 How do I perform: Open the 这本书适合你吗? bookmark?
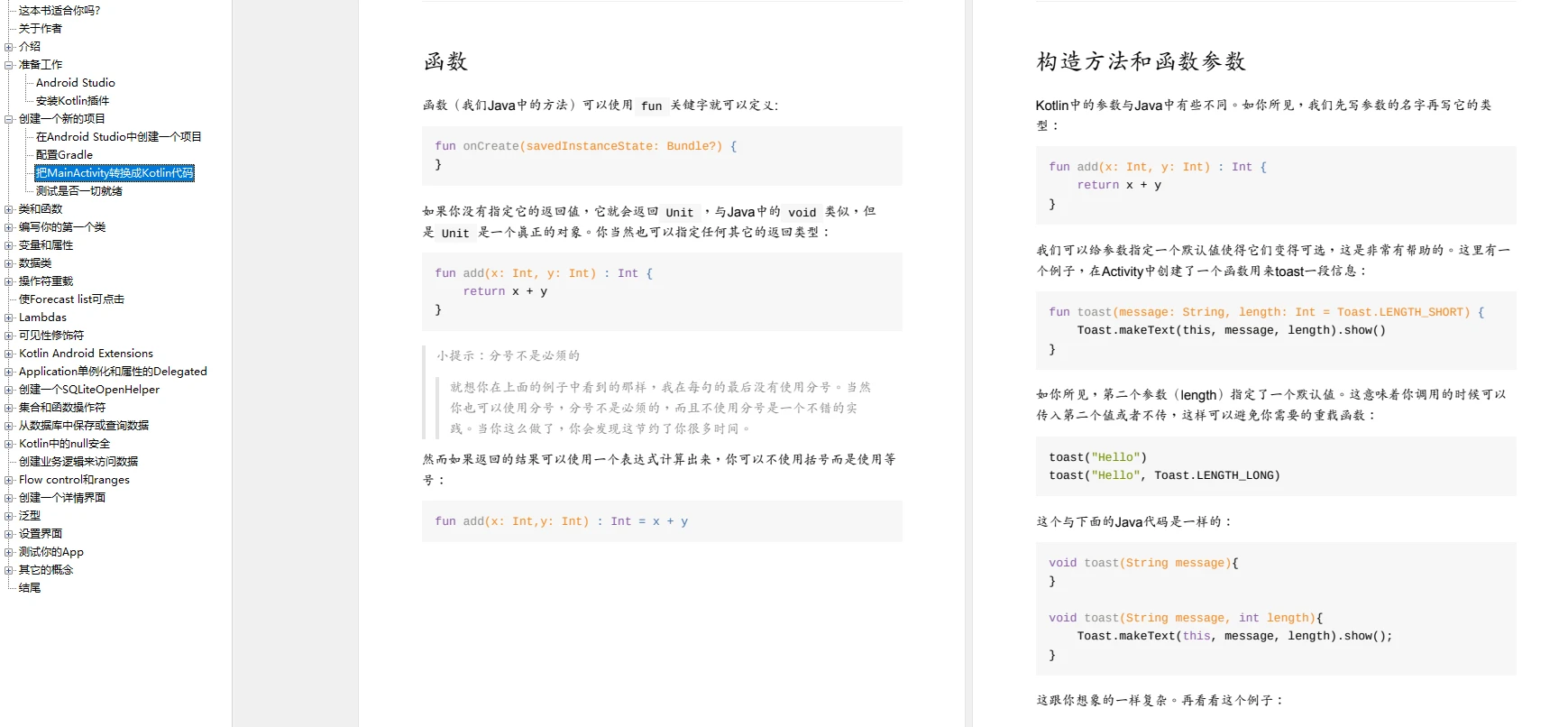point(60,11)
